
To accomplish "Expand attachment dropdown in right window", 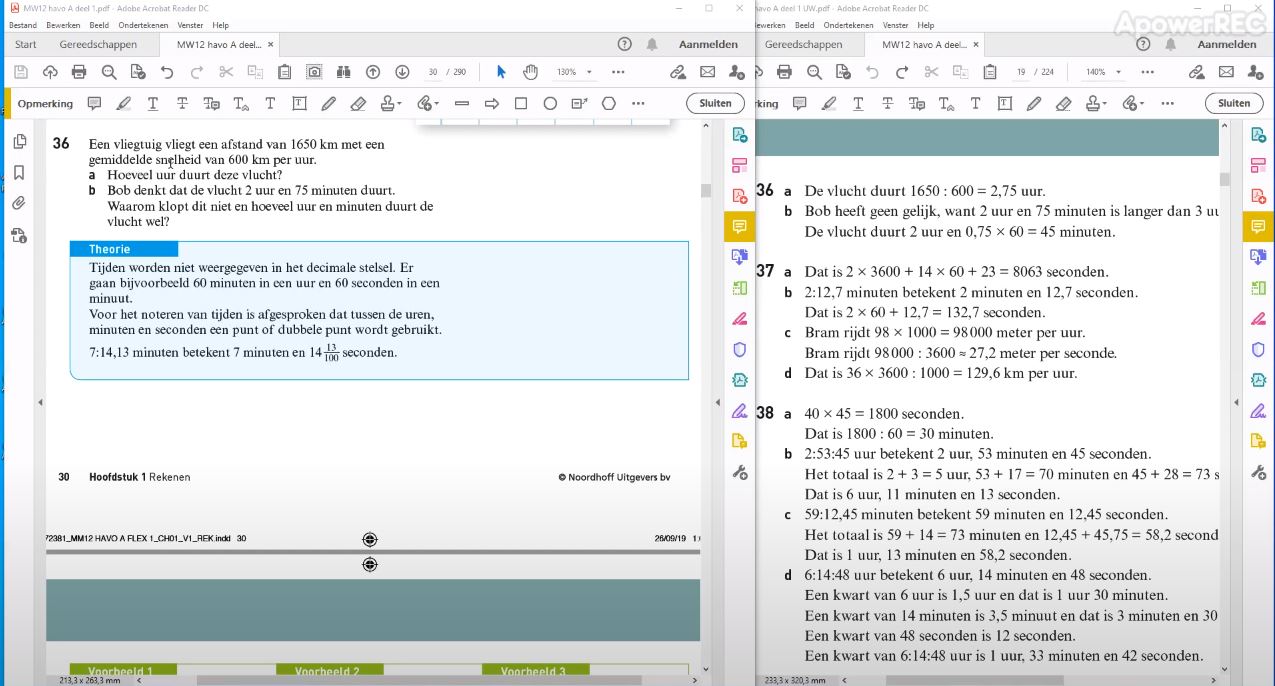I will click(x=1142, y=103).
